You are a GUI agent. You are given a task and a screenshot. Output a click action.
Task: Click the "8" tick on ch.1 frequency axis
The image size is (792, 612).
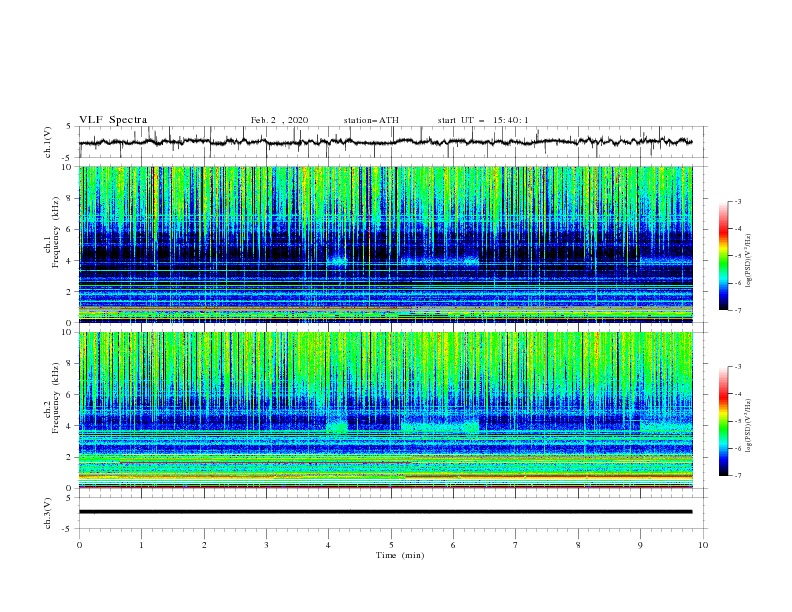click(70, 198)
